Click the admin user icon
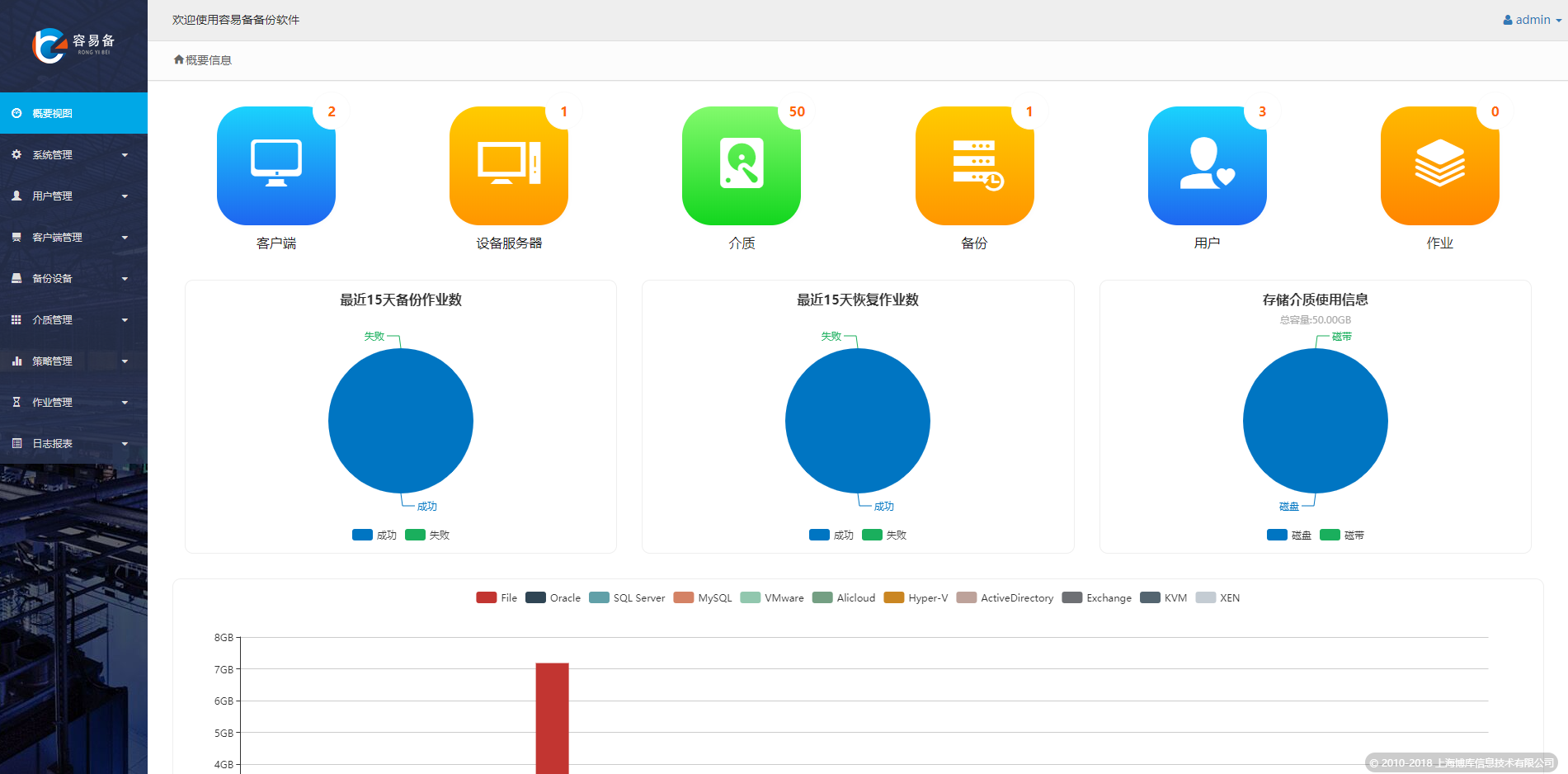This screenshot has height=774, width=1568. [x=1508, y=20]
